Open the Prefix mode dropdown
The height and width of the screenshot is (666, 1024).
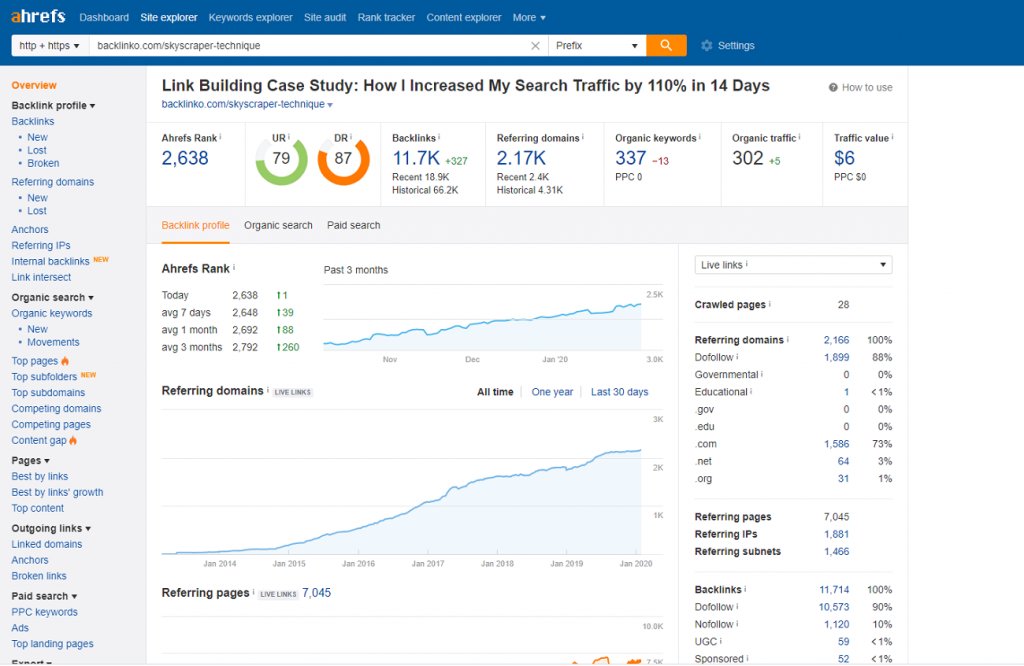pos(596,45)
